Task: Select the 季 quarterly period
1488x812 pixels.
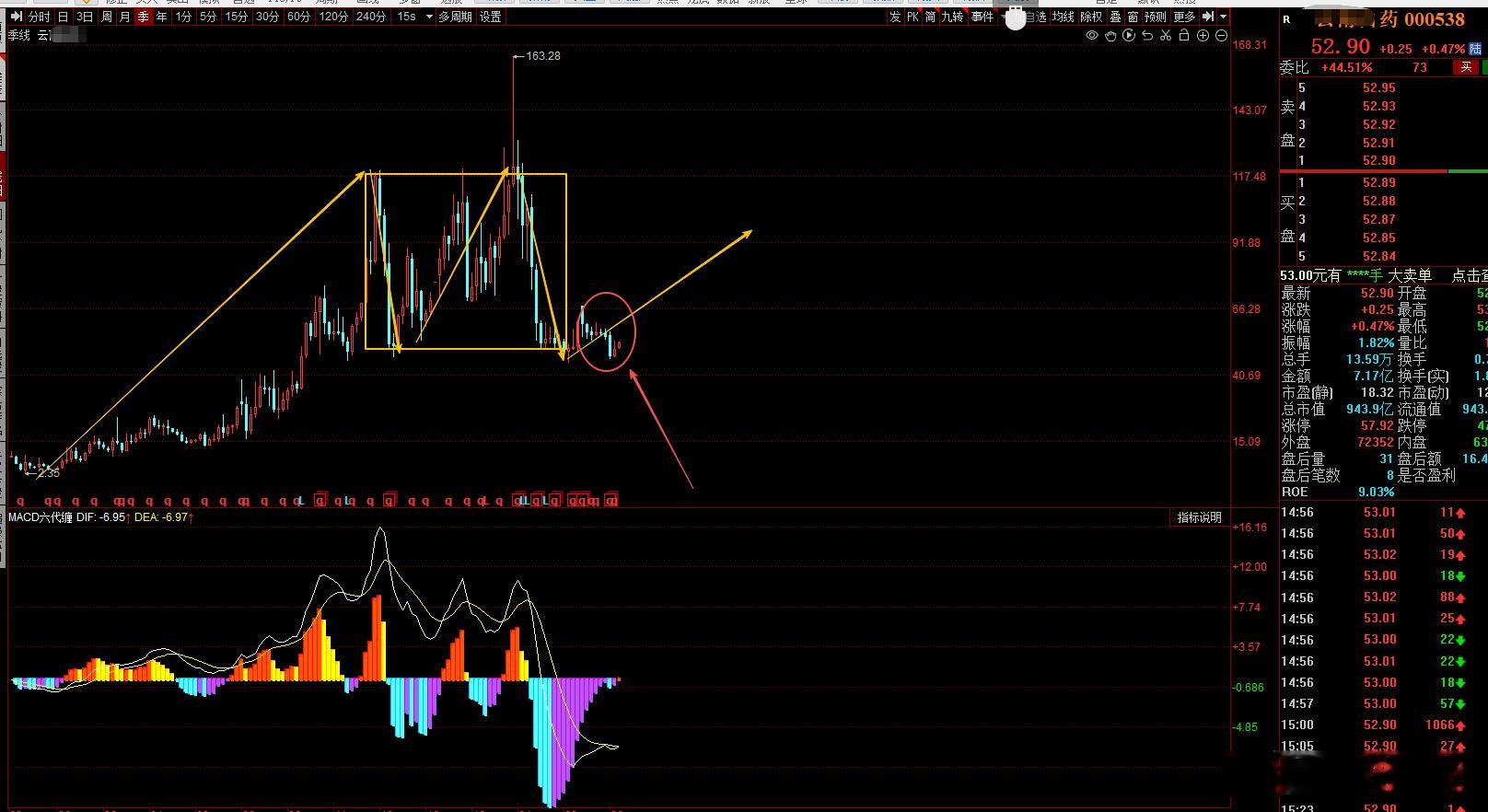Action: coord(144,17)
